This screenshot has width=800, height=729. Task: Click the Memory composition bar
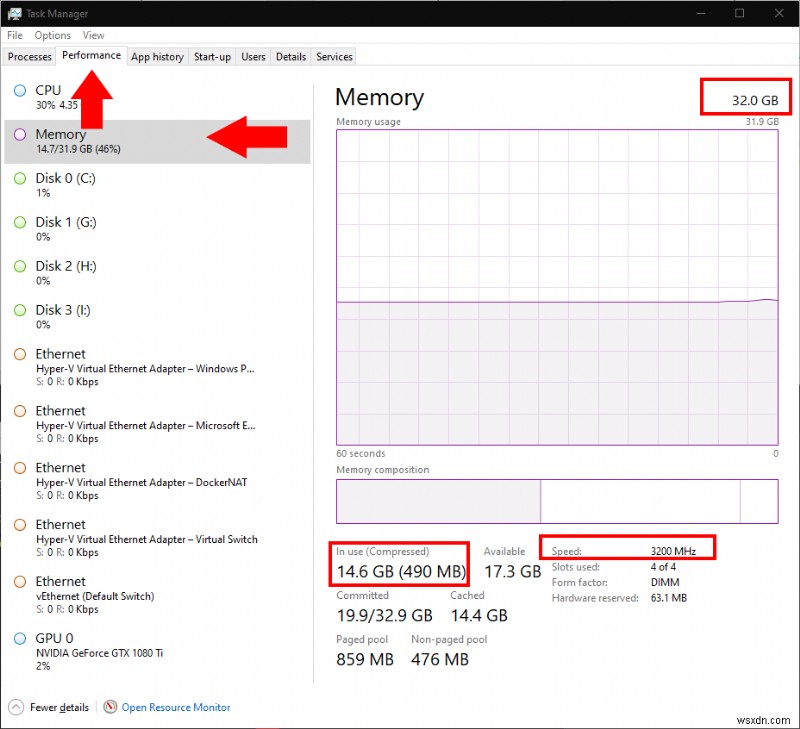(x=555, y=501)
